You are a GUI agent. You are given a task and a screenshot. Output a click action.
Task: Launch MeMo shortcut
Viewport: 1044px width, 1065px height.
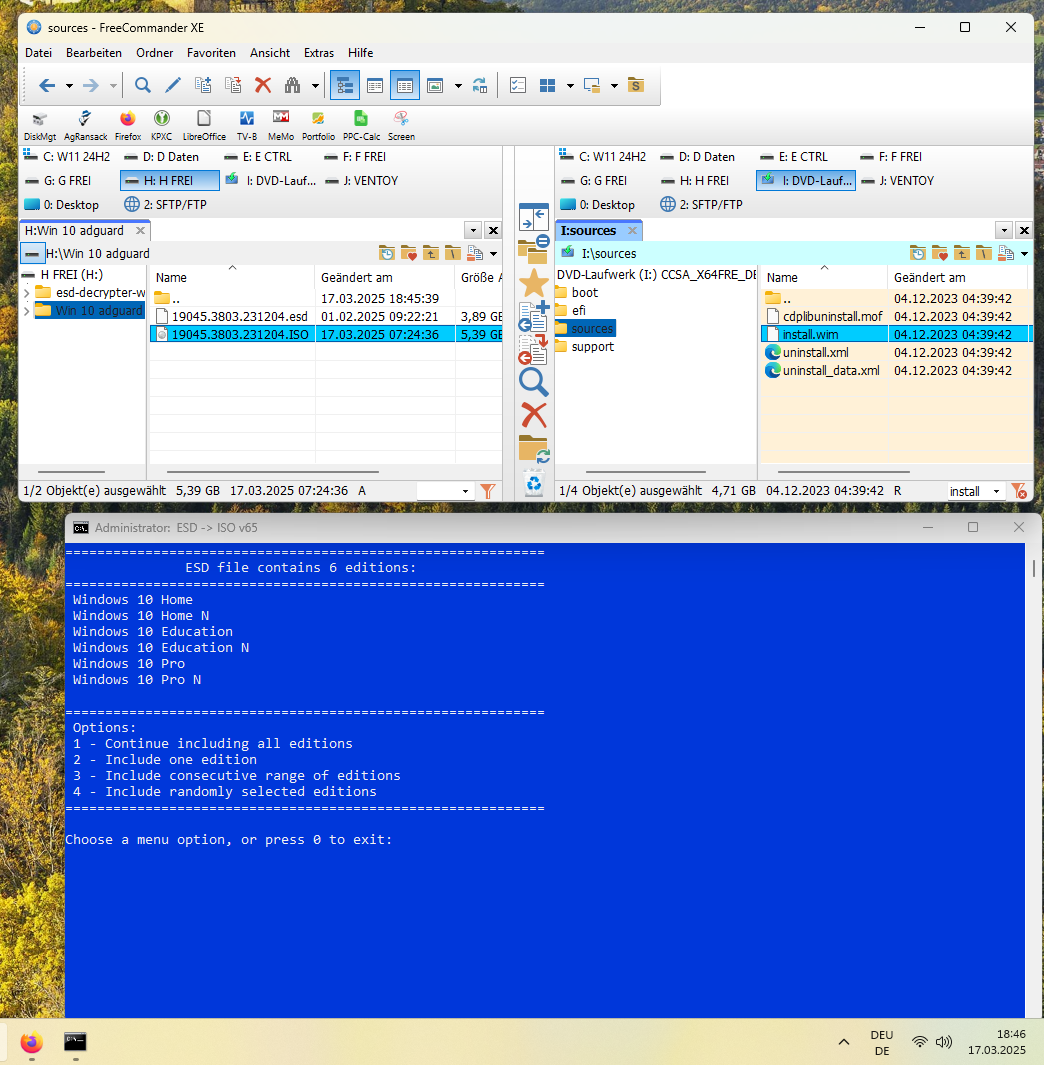tap(281, 126)
